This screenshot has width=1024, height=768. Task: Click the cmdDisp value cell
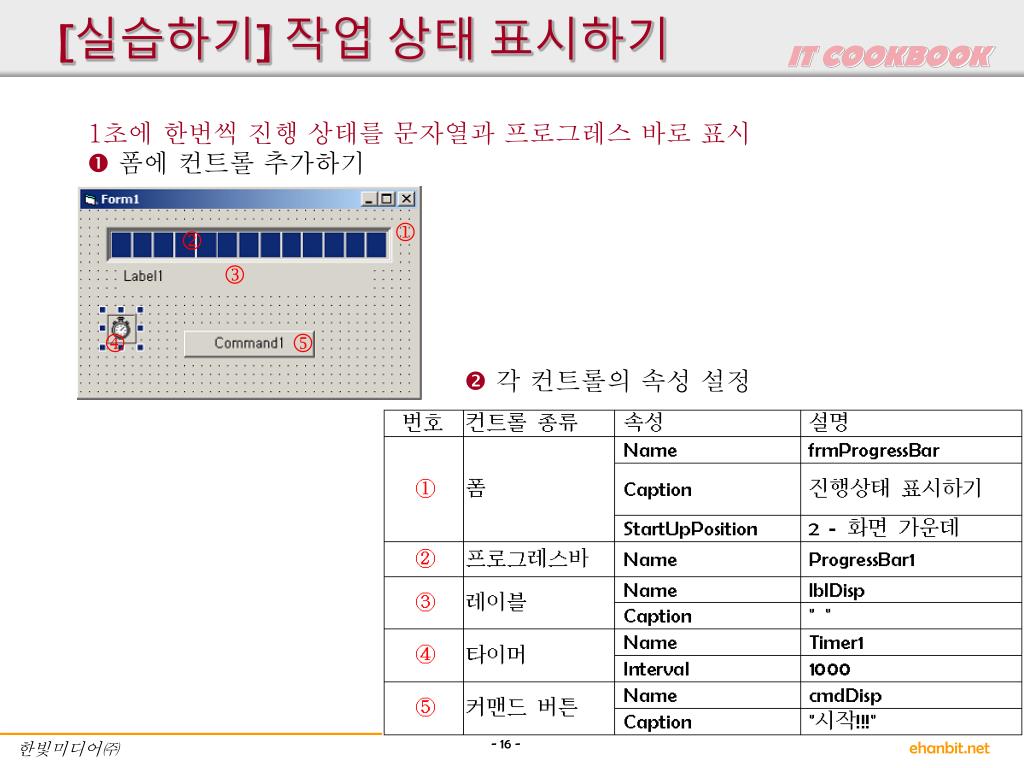pyautogui.click(x=911, y=696)
